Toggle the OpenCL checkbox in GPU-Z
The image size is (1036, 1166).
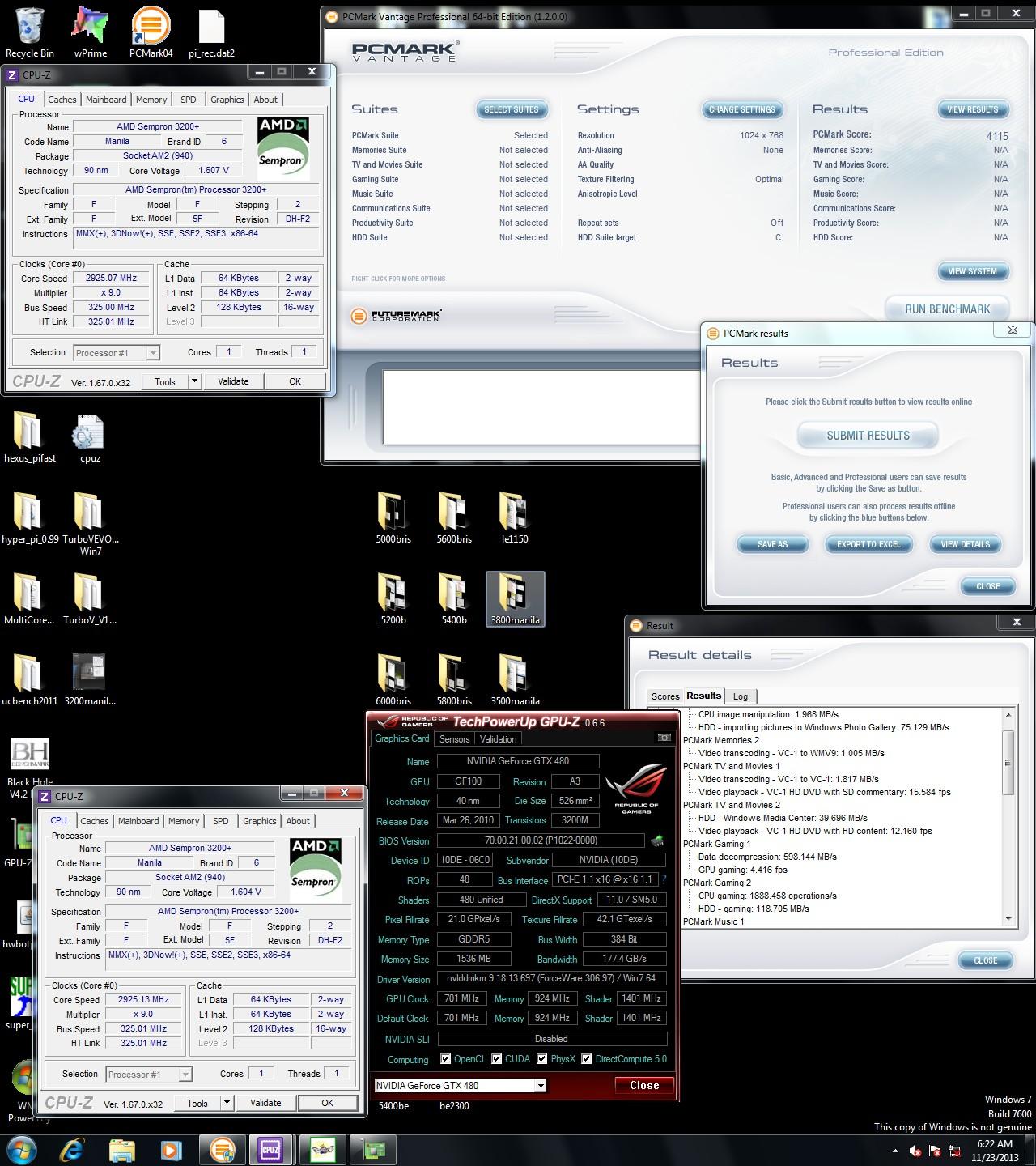pos(445,1059)
